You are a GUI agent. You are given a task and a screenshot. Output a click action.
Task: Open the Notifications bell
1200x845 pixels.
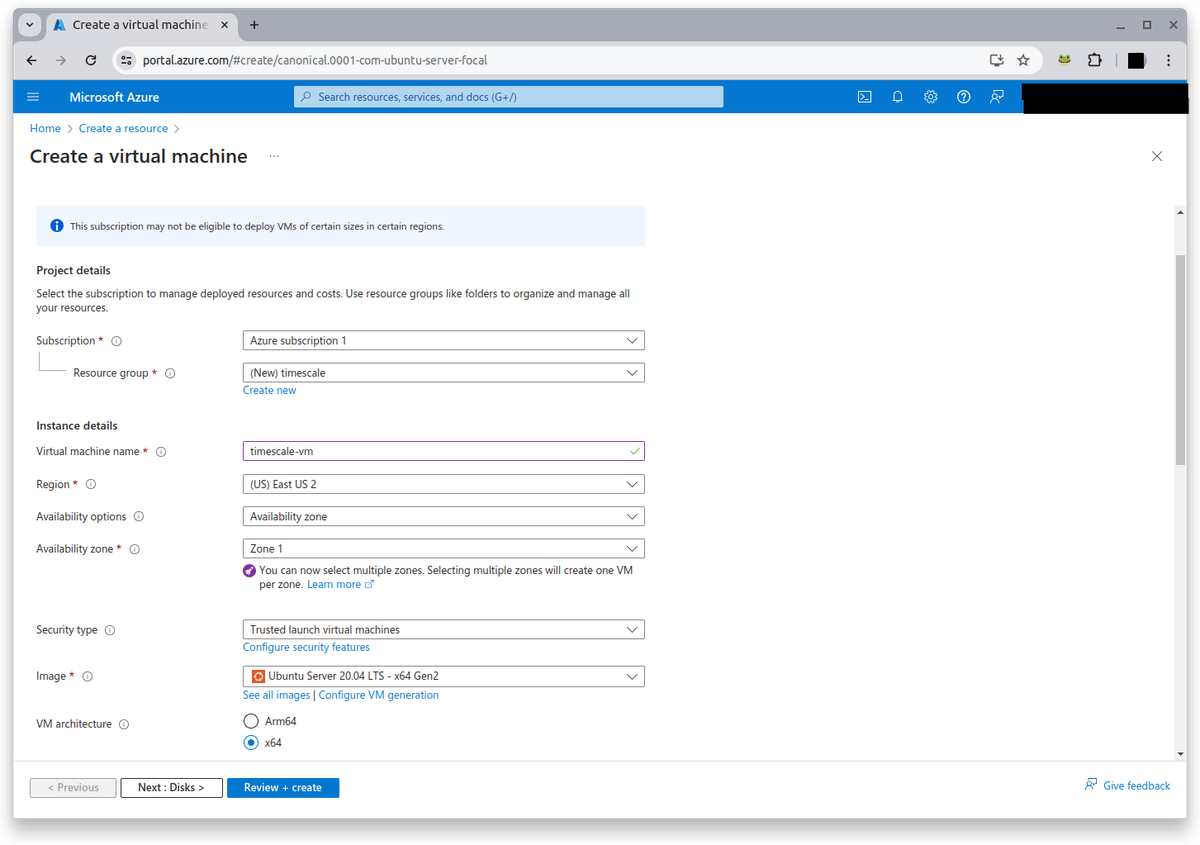[x=897, y=96]
